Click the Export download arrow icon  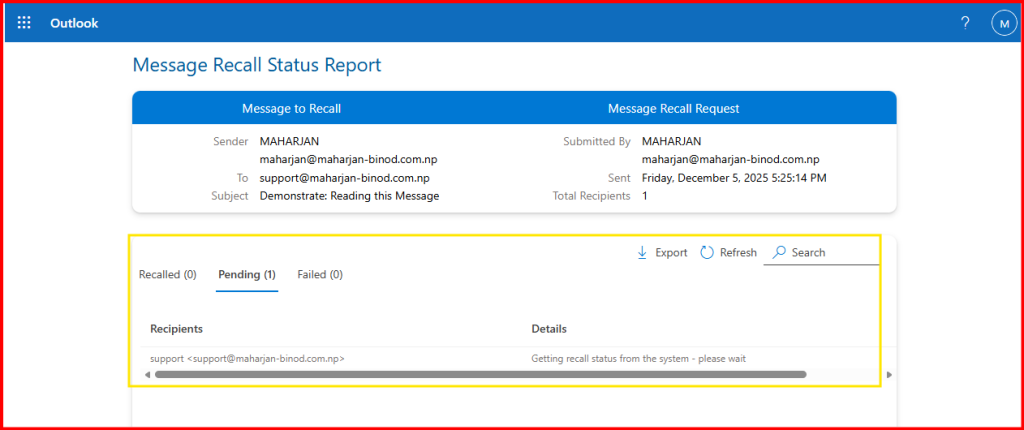pos(642,253)
